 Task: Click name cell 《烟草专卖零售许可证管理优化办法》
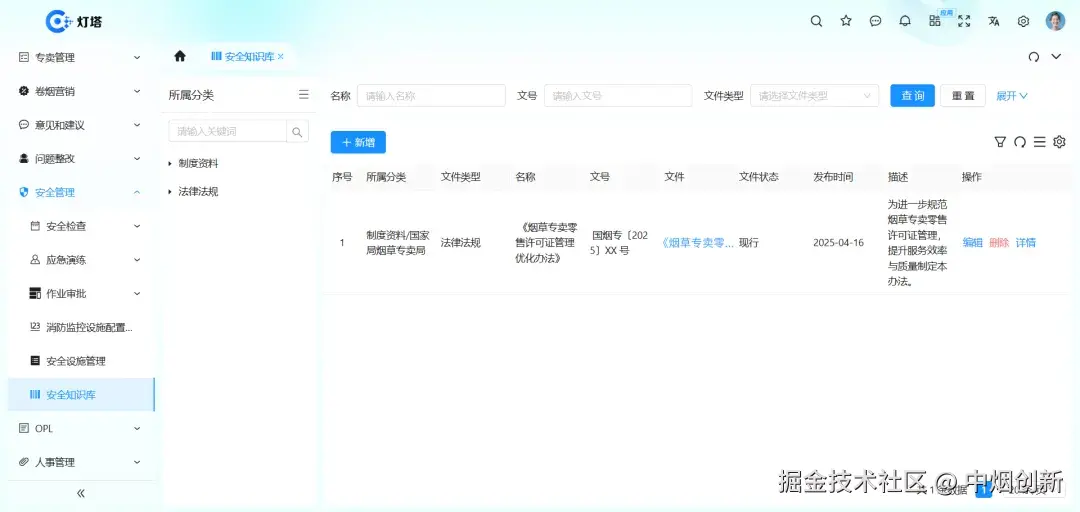point(546,243)
